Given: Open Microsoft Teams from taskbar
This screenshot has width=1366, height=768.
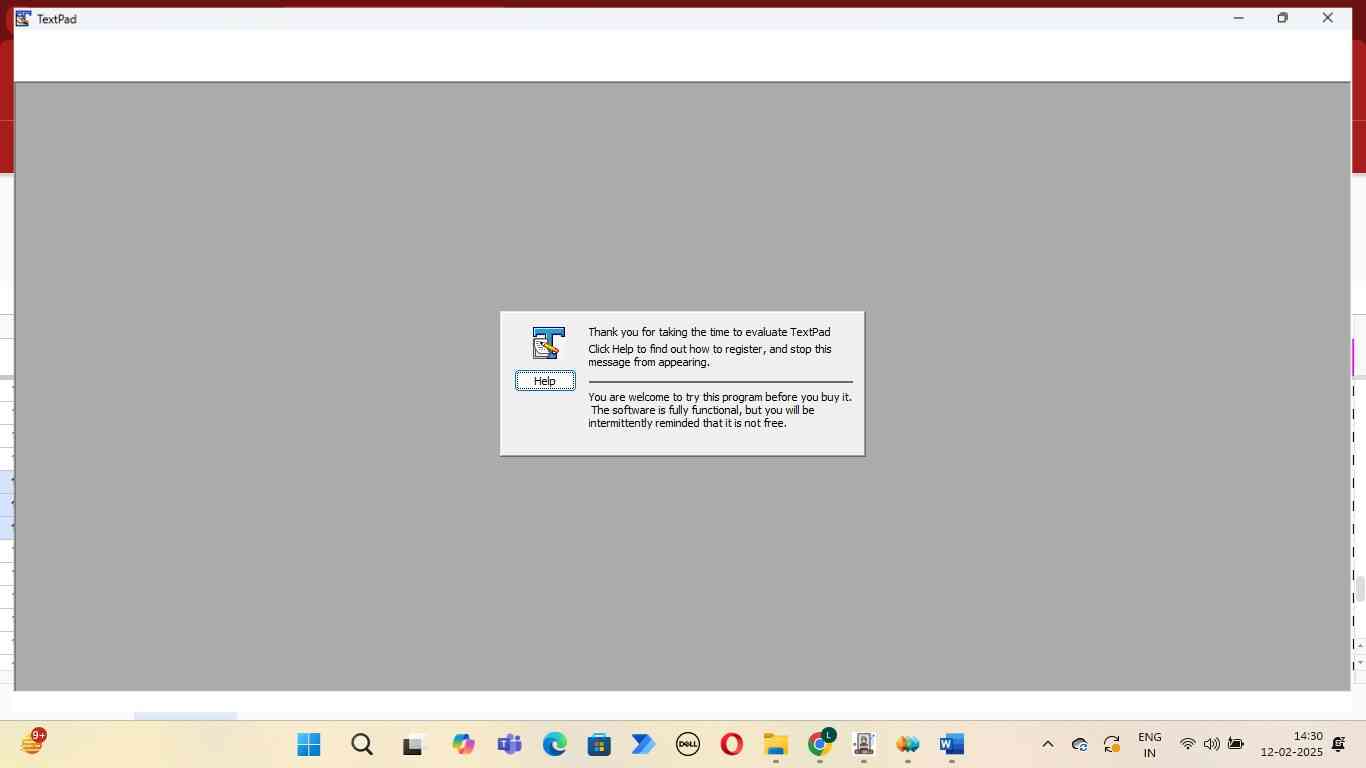Looking at the screenshot, I should [x=509, y=744].
